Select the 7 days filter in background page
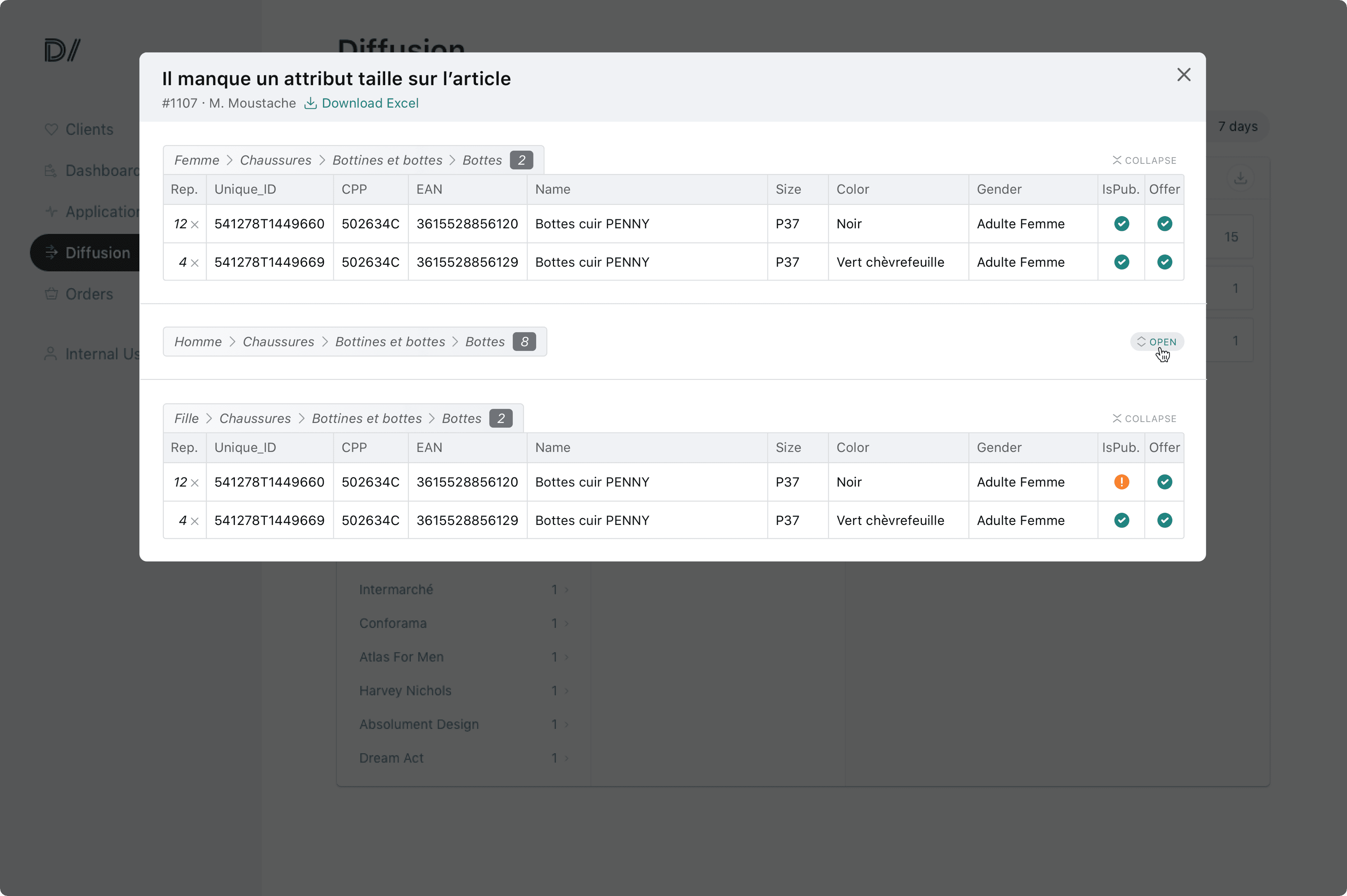The width and height of the screenshot is (1347, 896). [x=1237, y=126]
